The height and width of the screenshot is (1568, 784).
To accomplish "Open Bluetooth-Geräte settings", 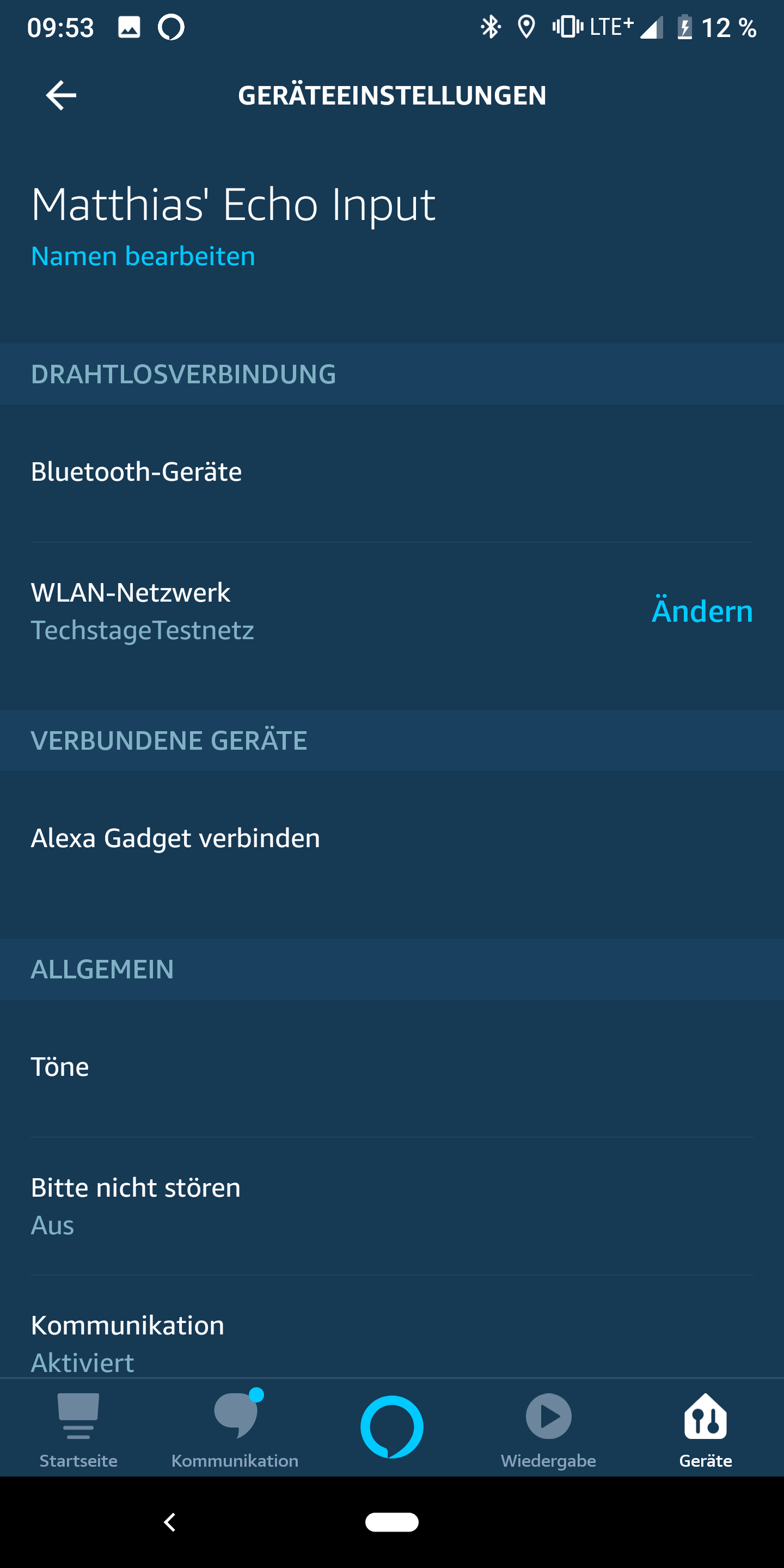I will pyautogui.click(x=136, y=471).
